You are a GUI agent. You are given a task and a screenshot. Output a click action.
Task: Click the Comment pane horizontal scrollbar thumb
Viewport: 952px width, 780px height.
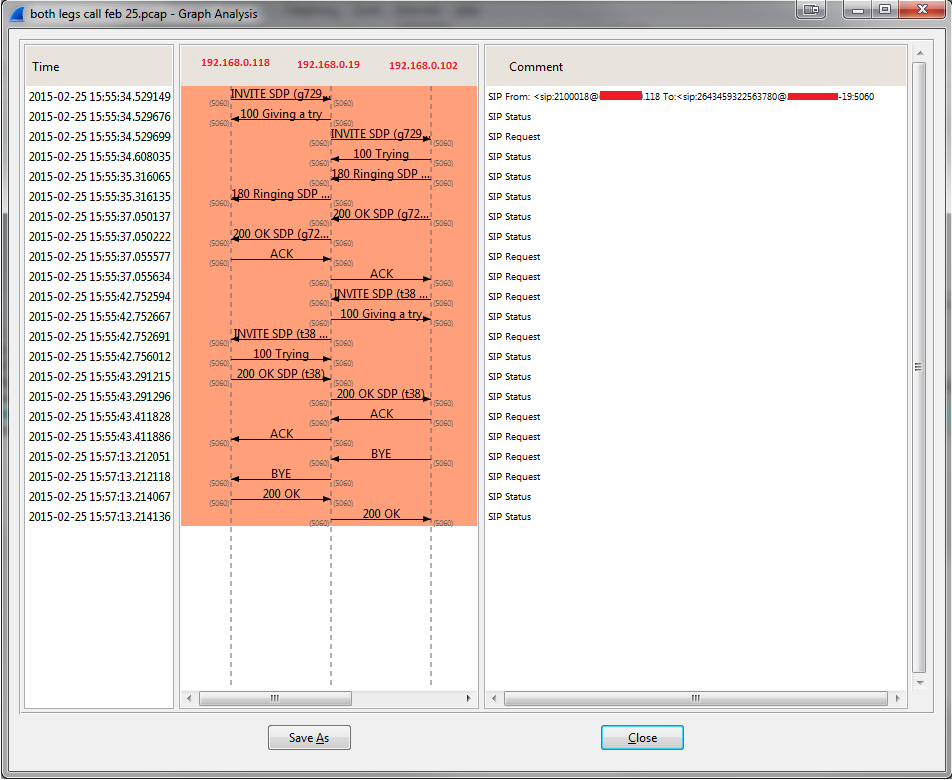[695, 698]
